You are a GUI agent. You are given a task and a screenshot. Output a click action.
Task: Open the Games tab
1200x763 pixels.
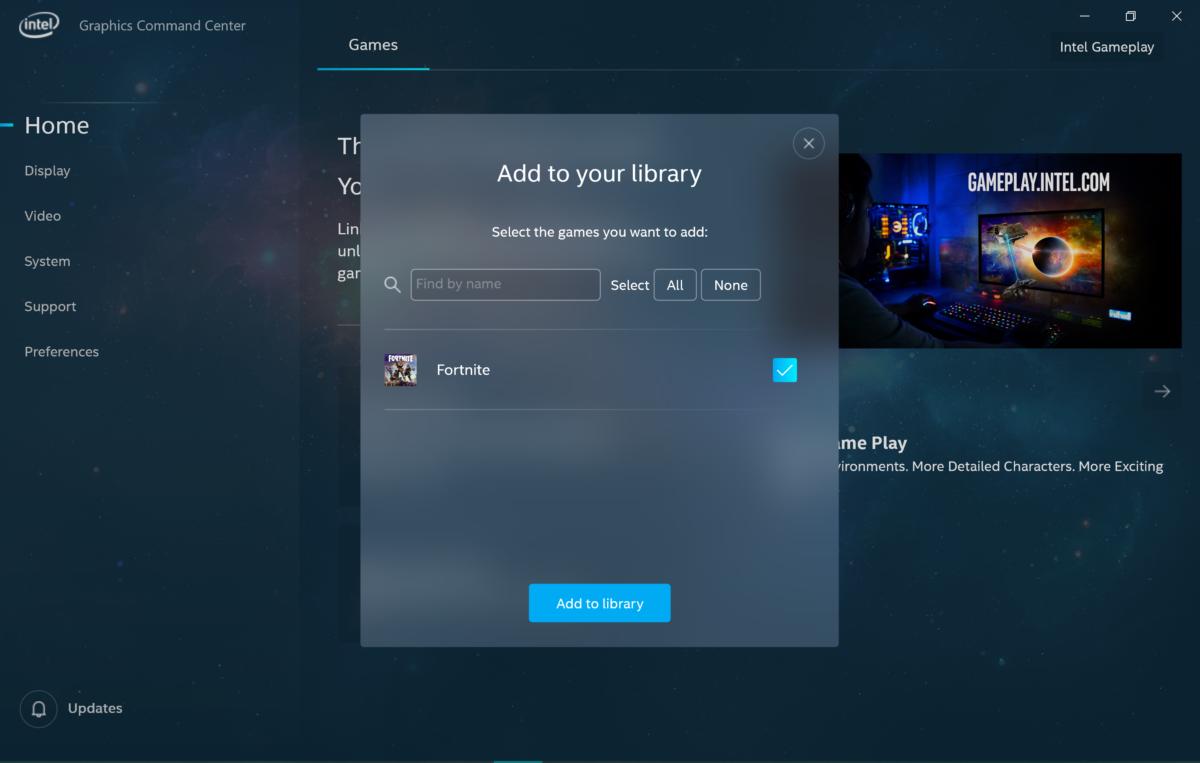coord(373,45)
